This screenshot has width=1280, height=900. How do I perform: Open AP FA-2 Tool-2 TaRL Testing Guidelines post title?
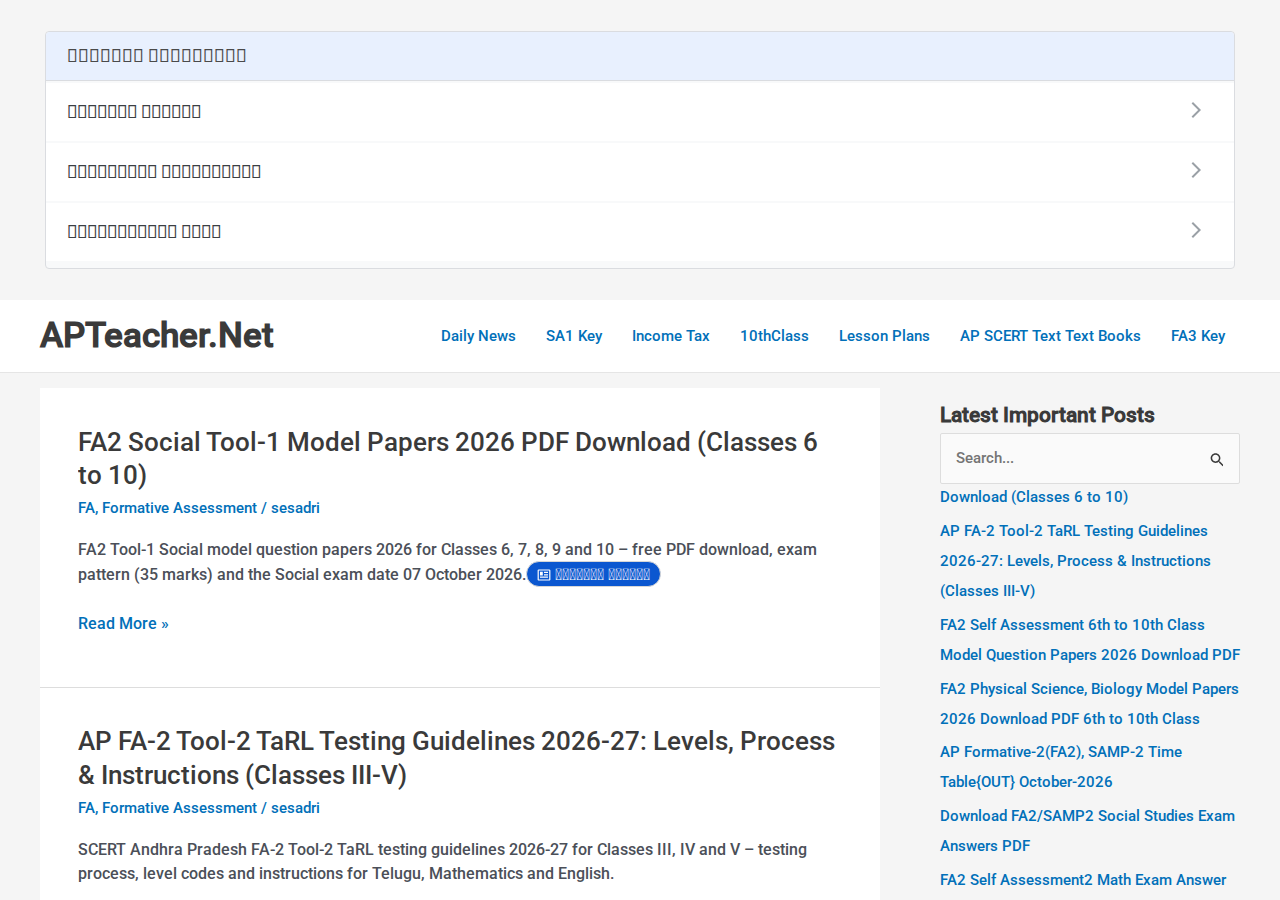pyautogui.click(x=456, y=758)
